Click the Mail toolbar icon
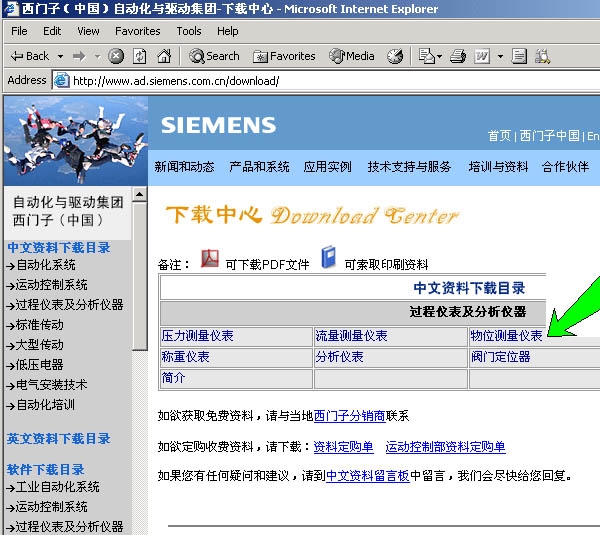Viewport: 600px width, 535px height. tap(427, 56)
